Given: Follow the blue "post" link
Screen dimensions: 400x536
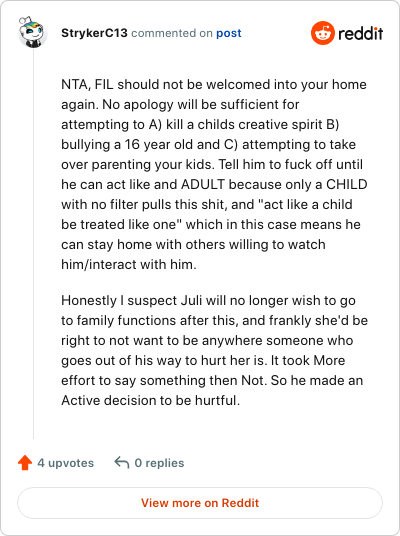Looking at the screenshot, I should pyautogui.click(x=229, y=33).
